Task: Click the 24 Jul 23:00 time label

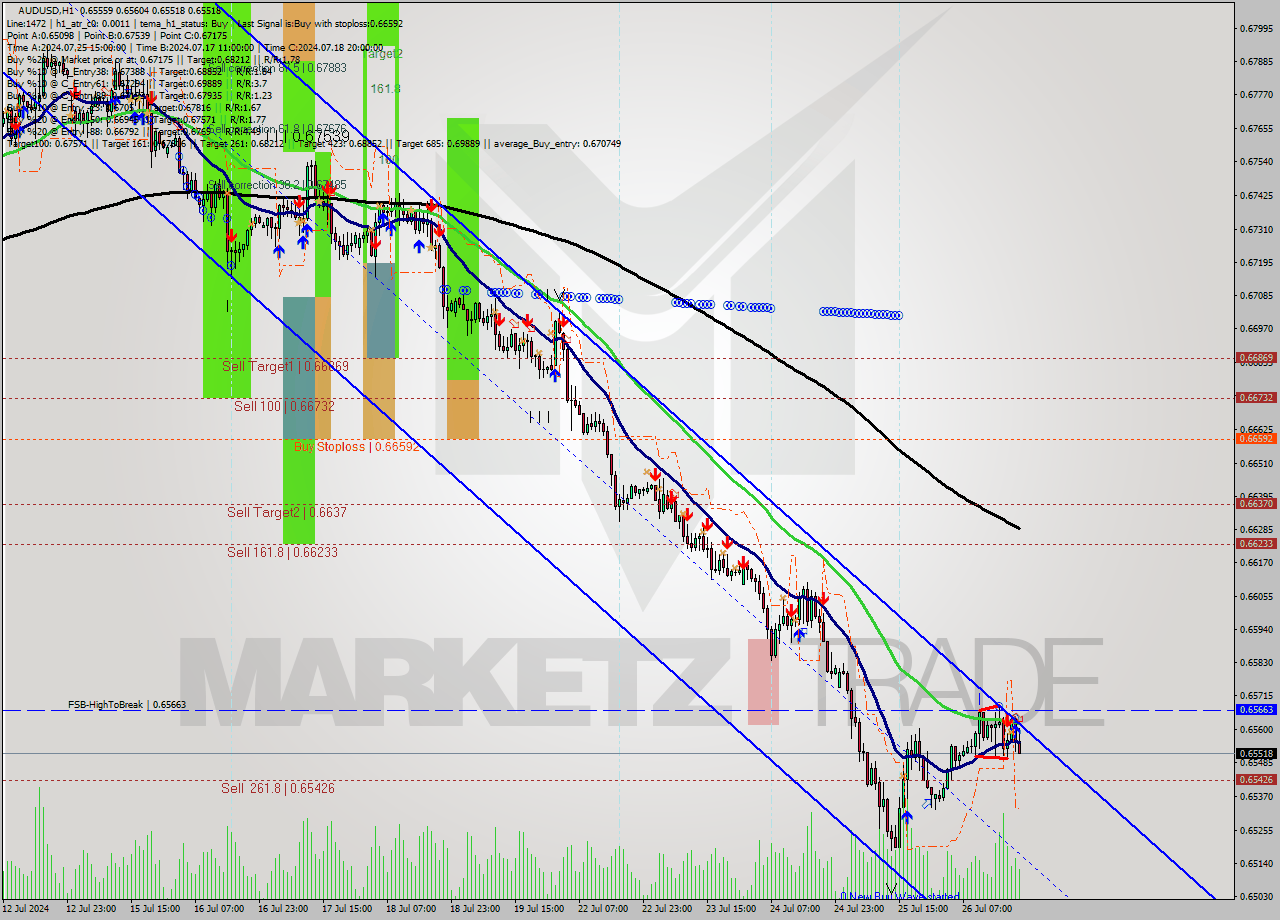Action: (859, 909)
